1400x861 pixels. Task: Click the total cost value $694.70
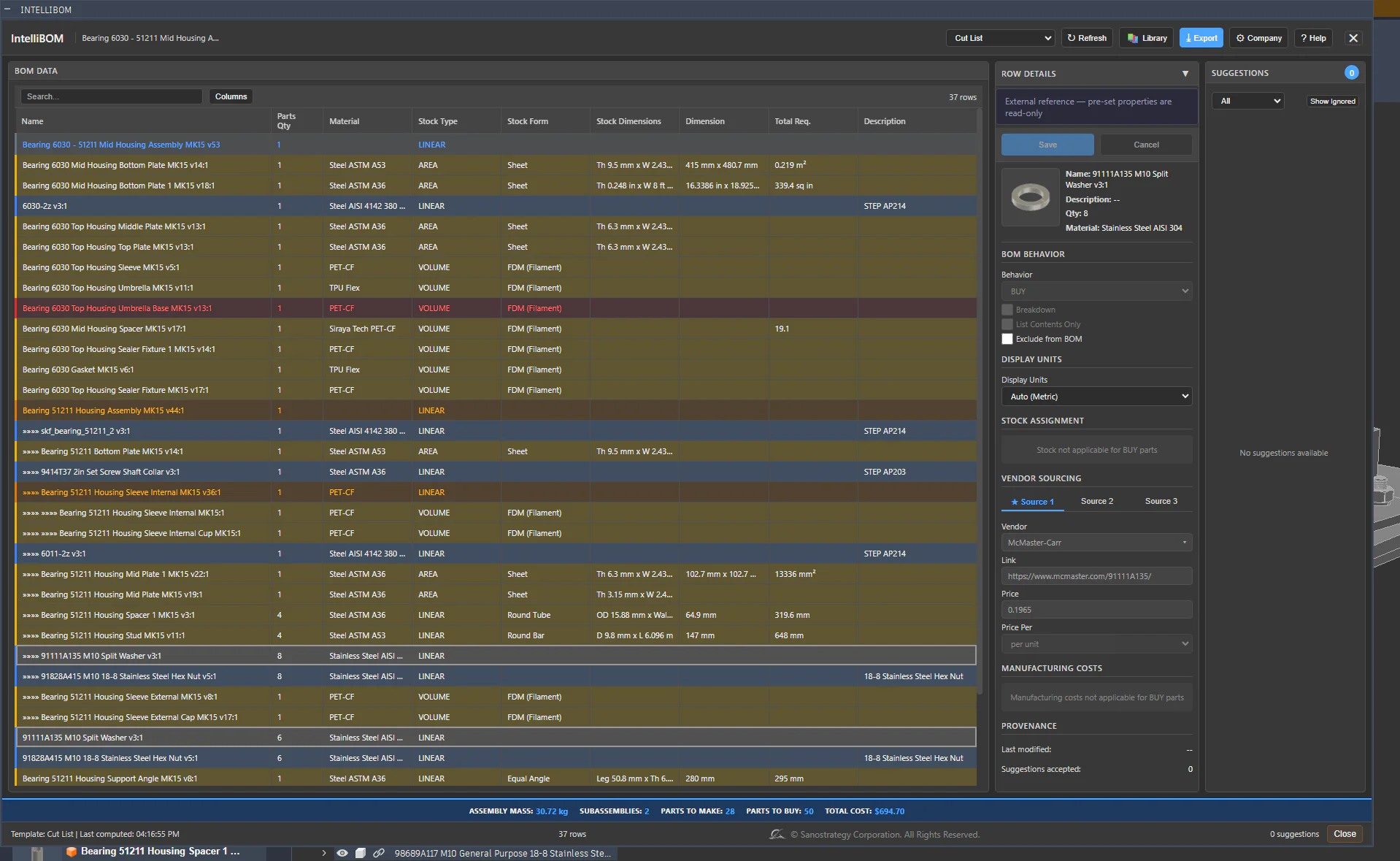coord(889,811)
